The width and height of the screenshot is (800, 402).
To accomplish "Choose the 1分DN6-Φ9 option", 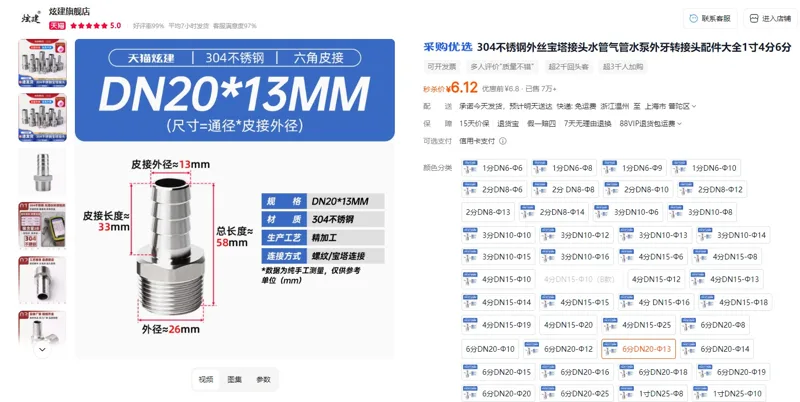I will 634,168.
